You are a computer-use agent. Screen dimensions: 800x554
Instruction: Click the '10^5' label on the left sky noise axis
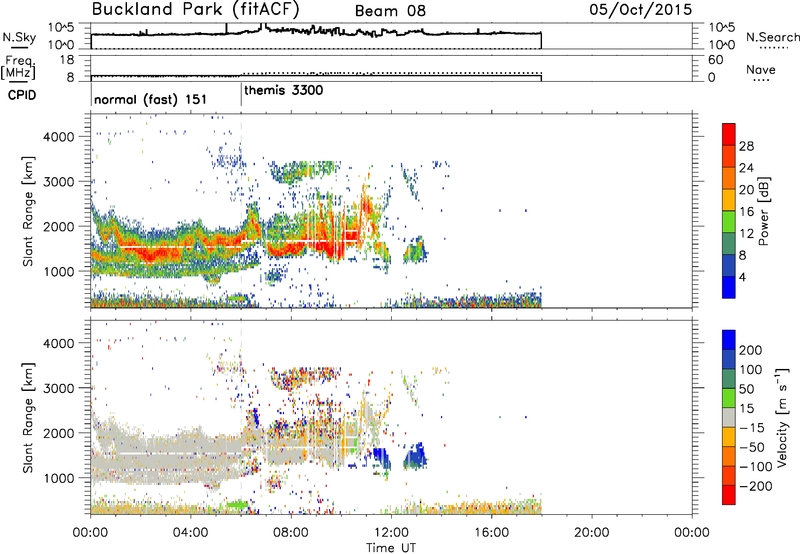click(x=61, y=27)
